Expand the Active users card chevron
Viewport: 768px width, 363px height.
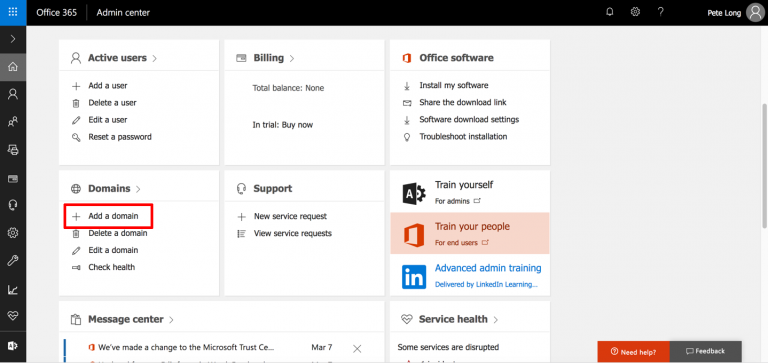tap(154, 58)
